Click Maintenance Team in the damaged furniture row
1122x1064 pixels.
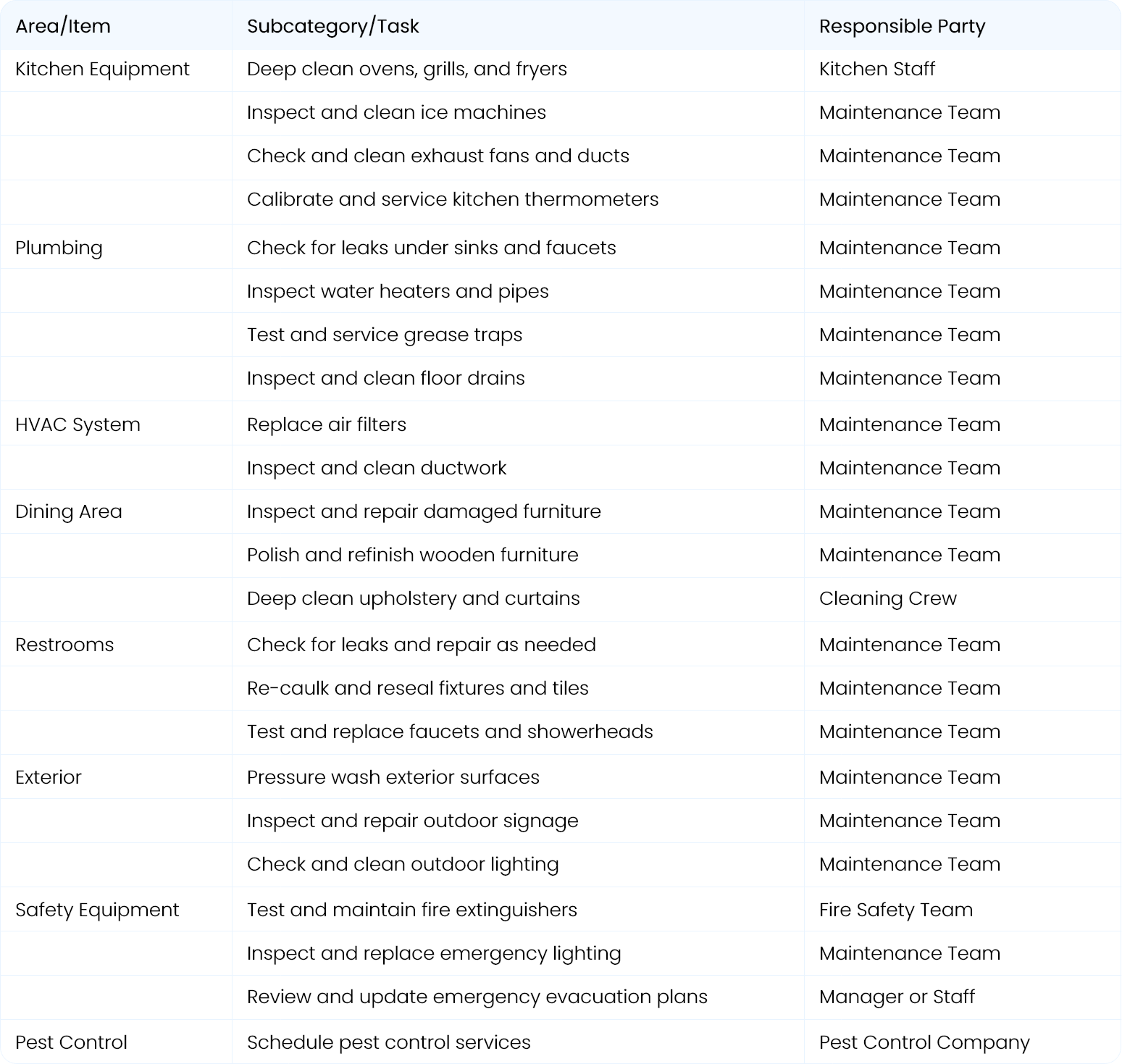point(910,511)
